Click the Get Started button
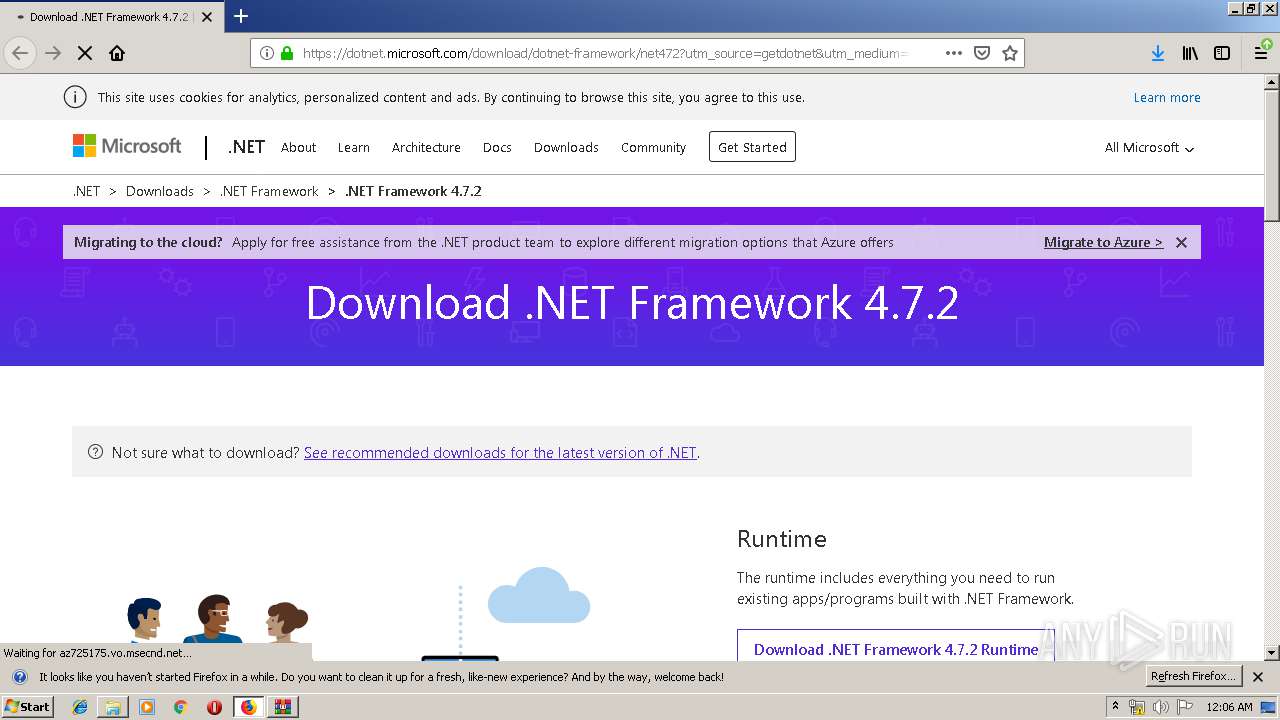This screenshot has width=1280, height=720. click(x=752, y=147)
